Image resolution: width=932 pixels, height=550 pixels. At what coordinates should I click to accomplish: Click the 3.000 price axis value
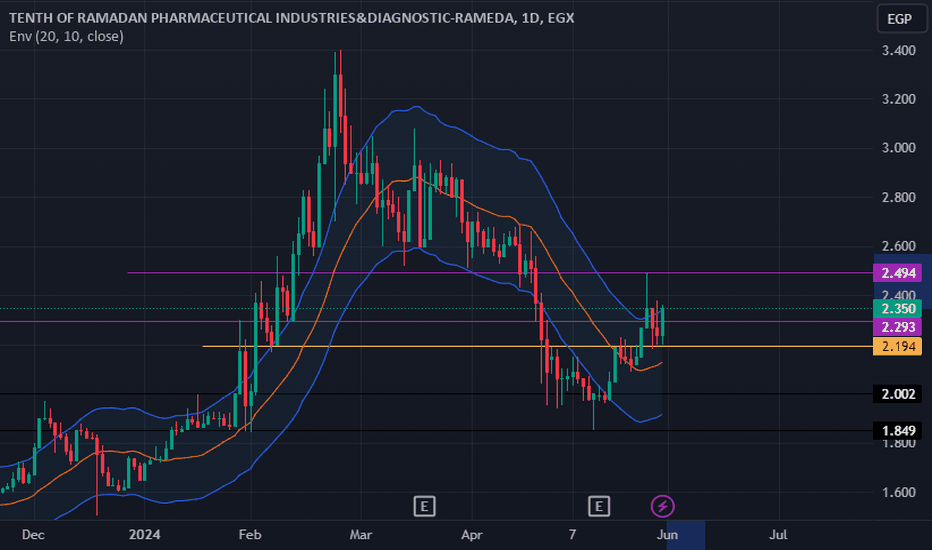898,148
